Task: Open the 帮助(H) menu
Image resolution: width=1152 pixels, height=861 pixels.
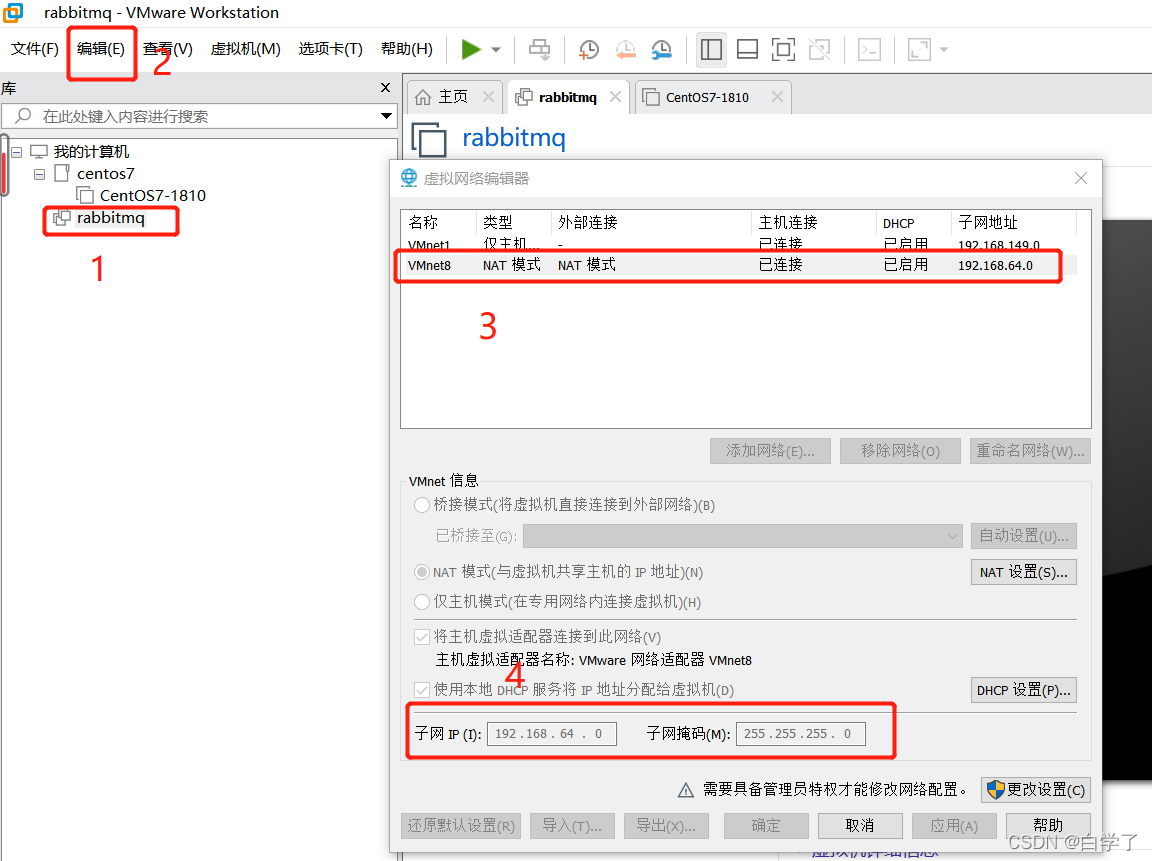Action: click(x=407, y=49)
